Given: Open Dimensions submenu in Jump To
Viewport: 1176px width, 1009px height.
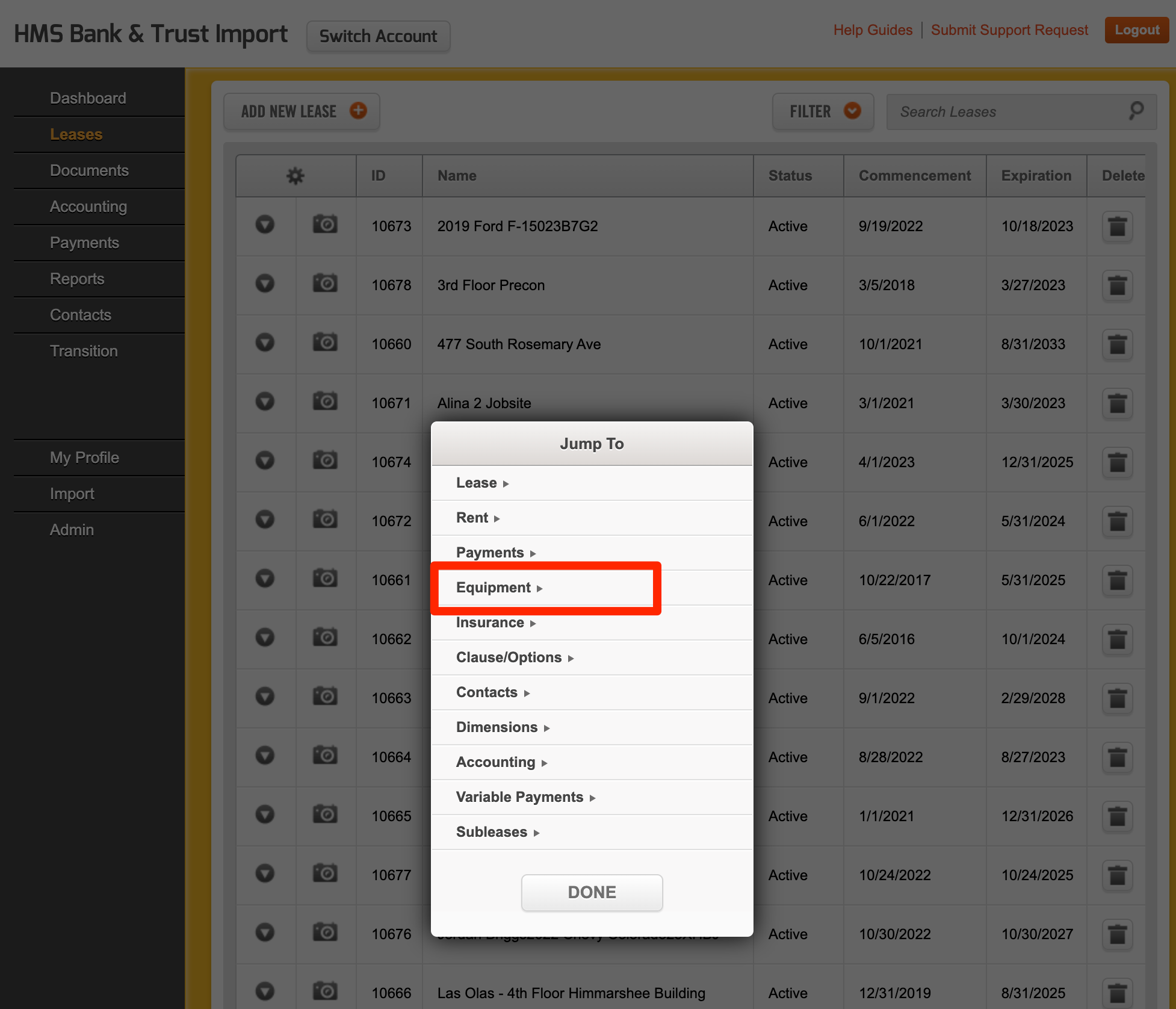Looking at the screenshot, I should point(592,727).
